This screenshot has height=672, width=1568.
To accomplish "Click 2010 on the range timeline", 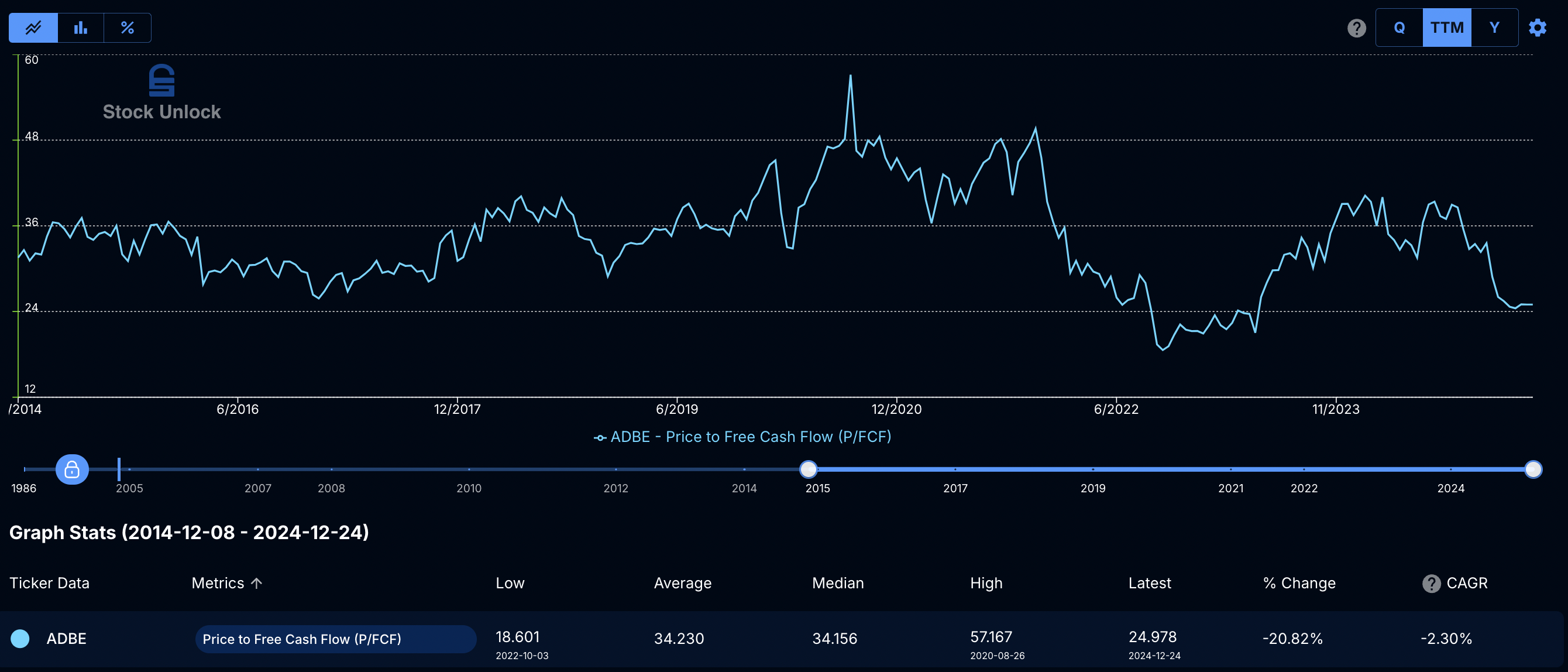I will click(x=469, y=488).
